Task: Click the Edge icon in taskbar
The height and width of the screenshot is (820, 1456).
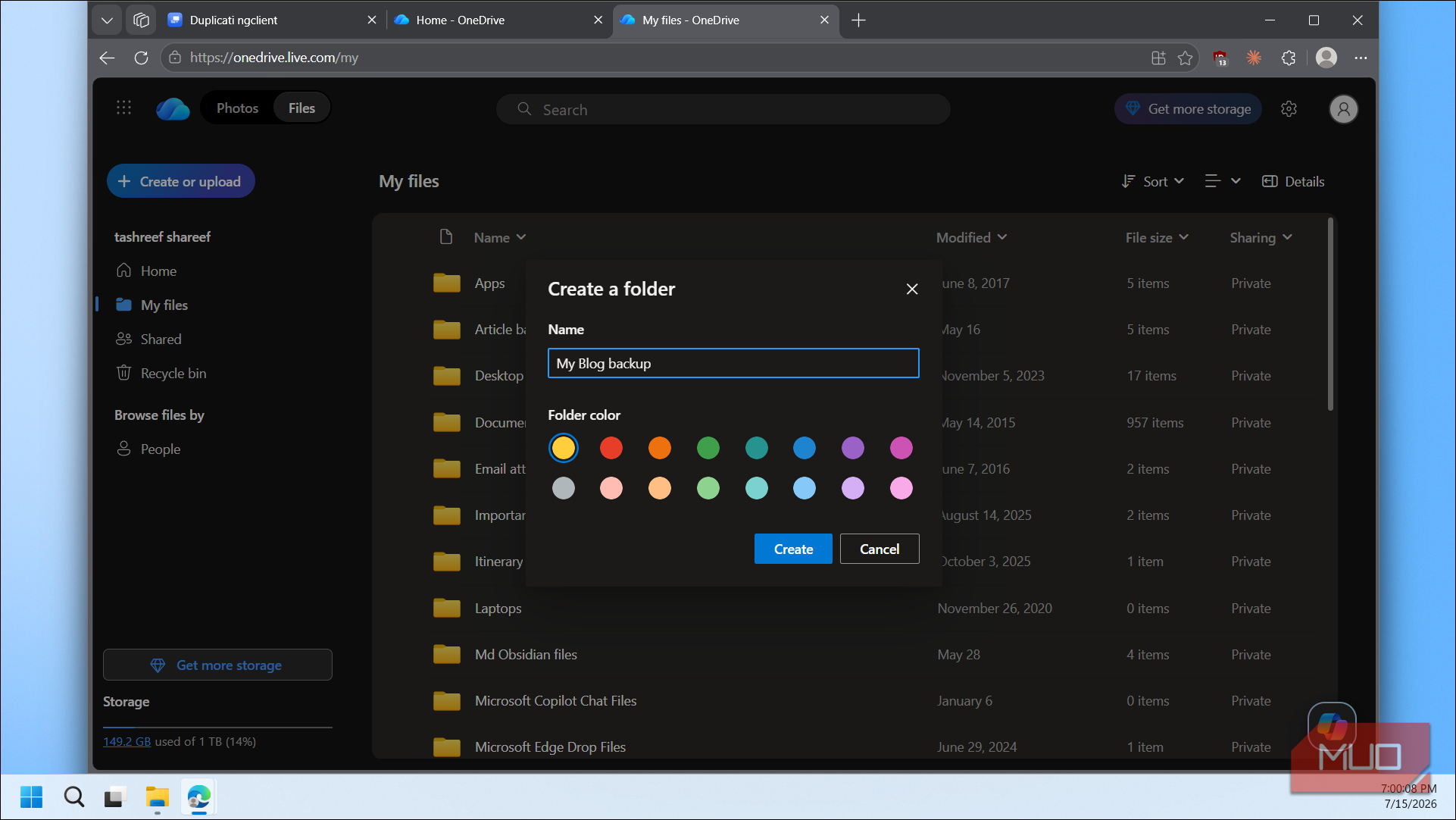Action: click(x=199, y=797)
